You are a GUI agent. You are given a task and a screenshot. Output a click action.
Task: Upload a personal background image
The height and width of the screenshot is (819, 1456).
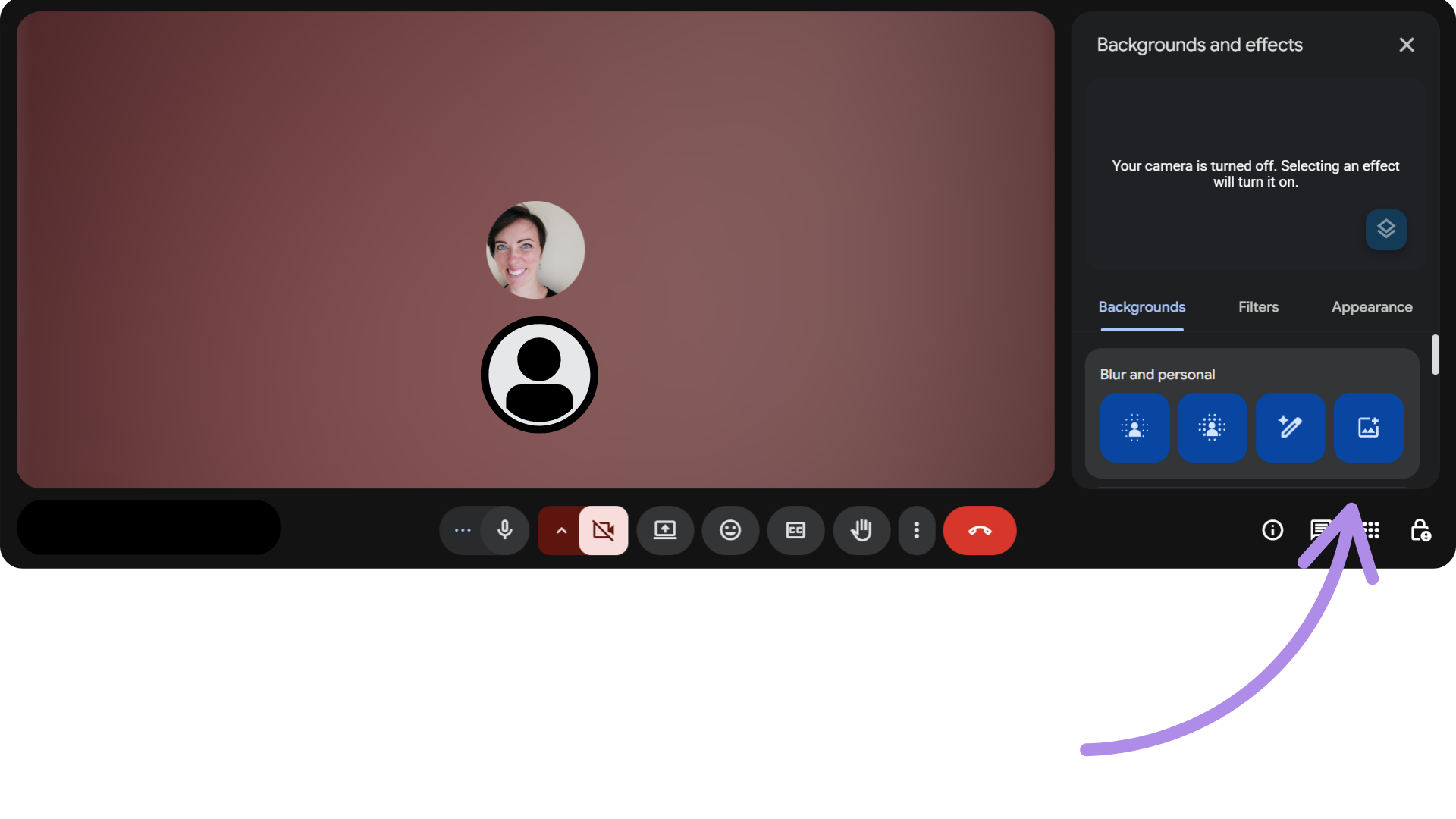tap(1368, 428)
